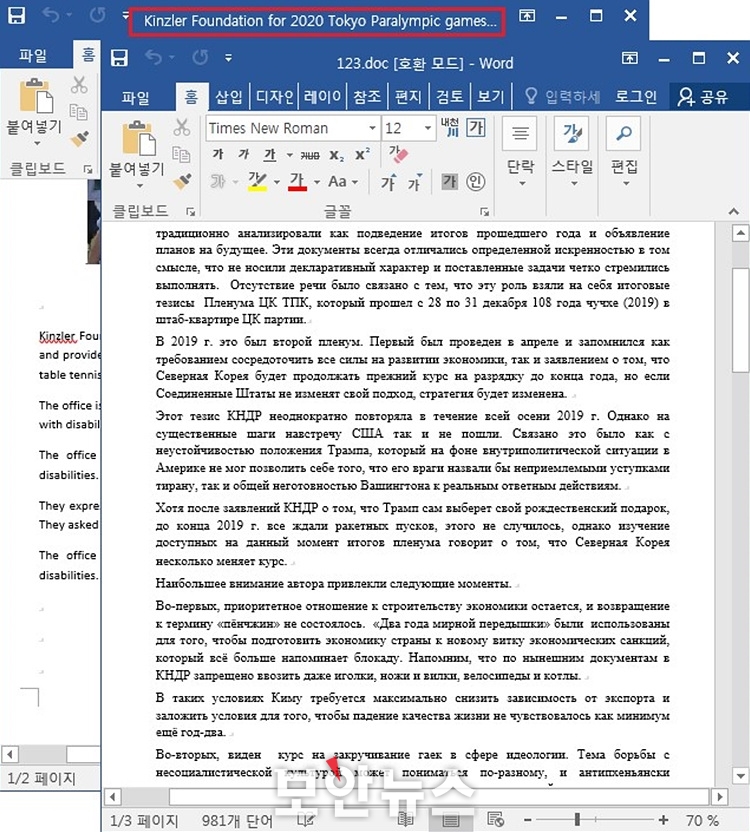Toggle underline formatting
Screen dimensions: 750x832
[x=270, y=154]
